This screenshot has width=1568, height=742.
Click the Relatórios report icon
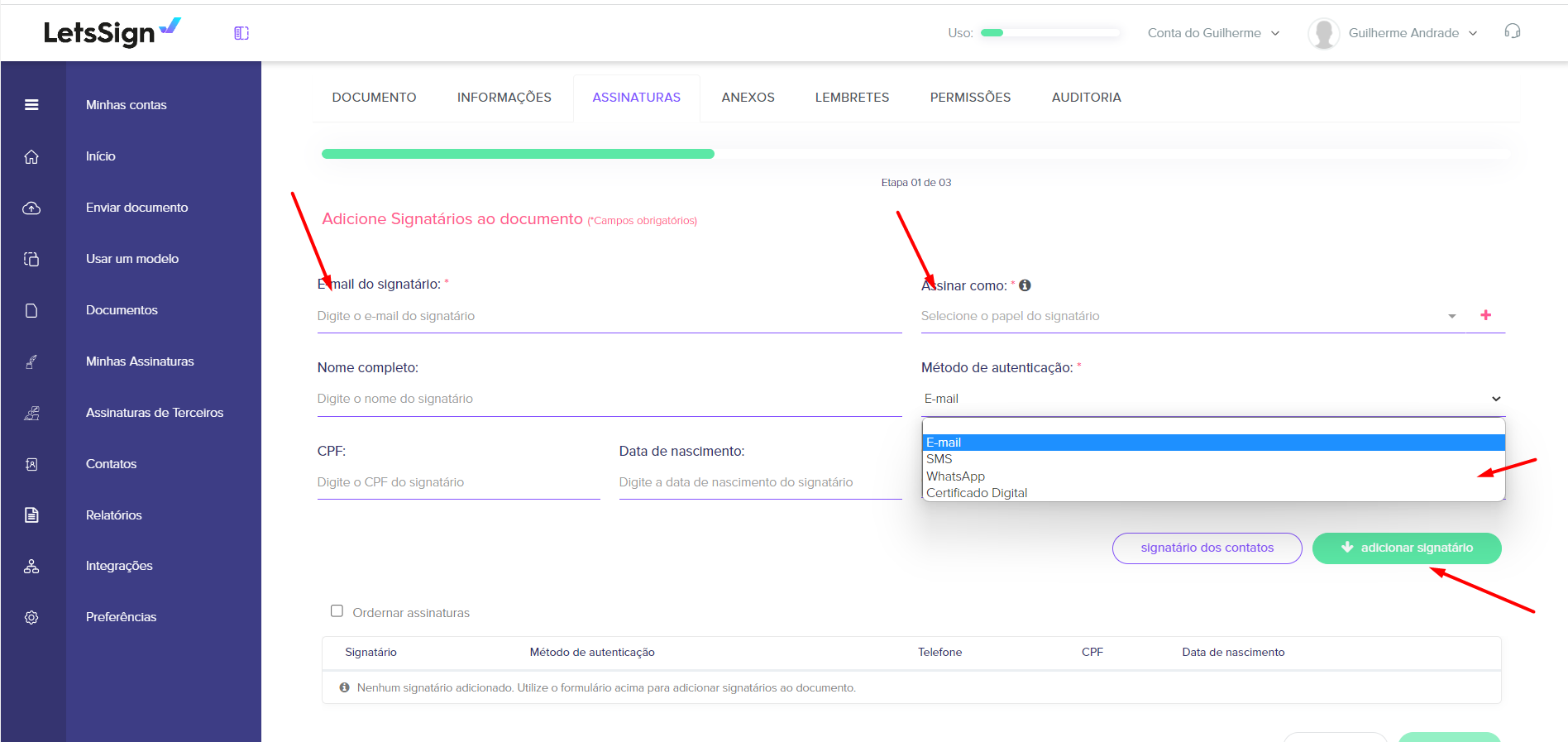(x=31, y=515)
